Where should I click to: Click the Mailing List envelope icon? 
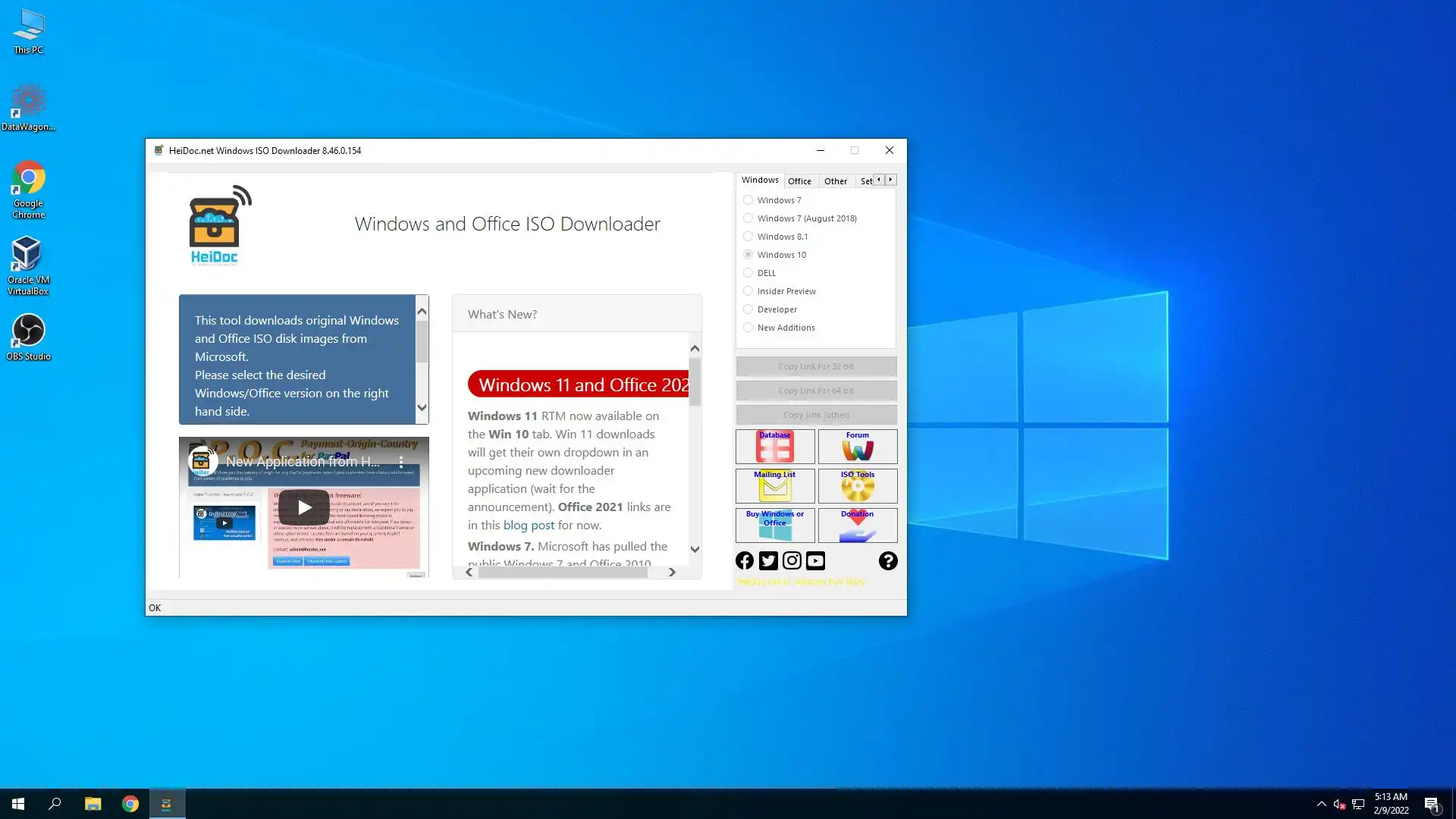775,486
